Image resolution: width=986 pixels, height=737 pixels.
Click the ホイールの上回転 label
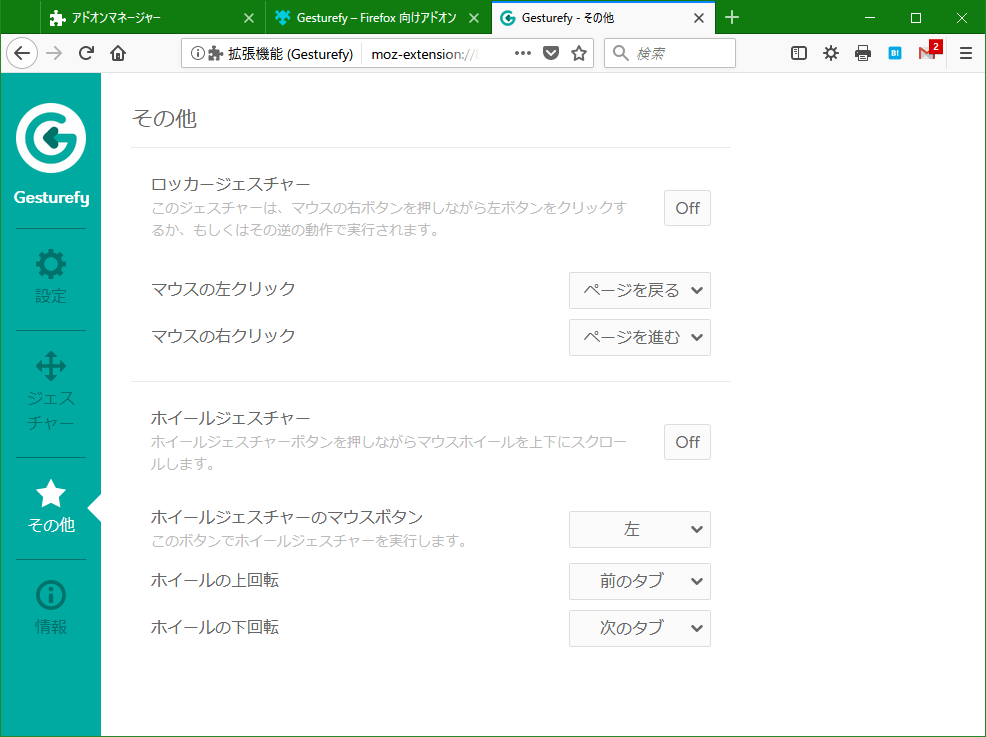tap(215, 580)
